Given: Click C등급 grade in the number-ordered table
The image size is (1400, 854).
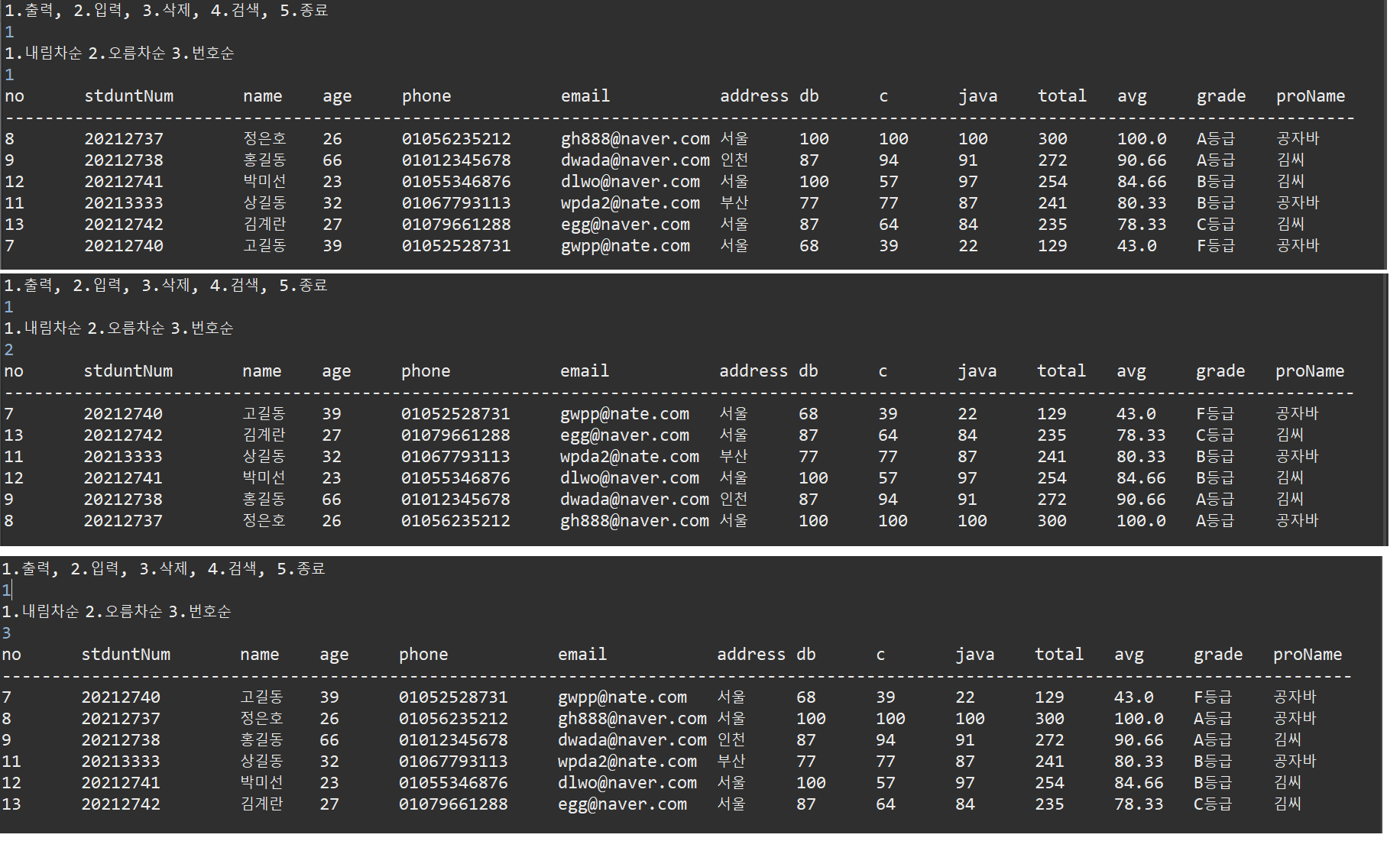Looking at the screenshot, I should (x=1212, y=804).
